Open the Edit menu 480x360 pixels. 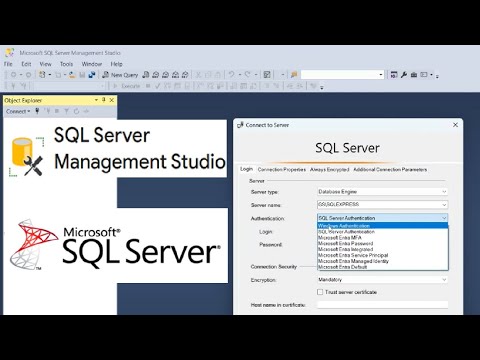point(26,64)
